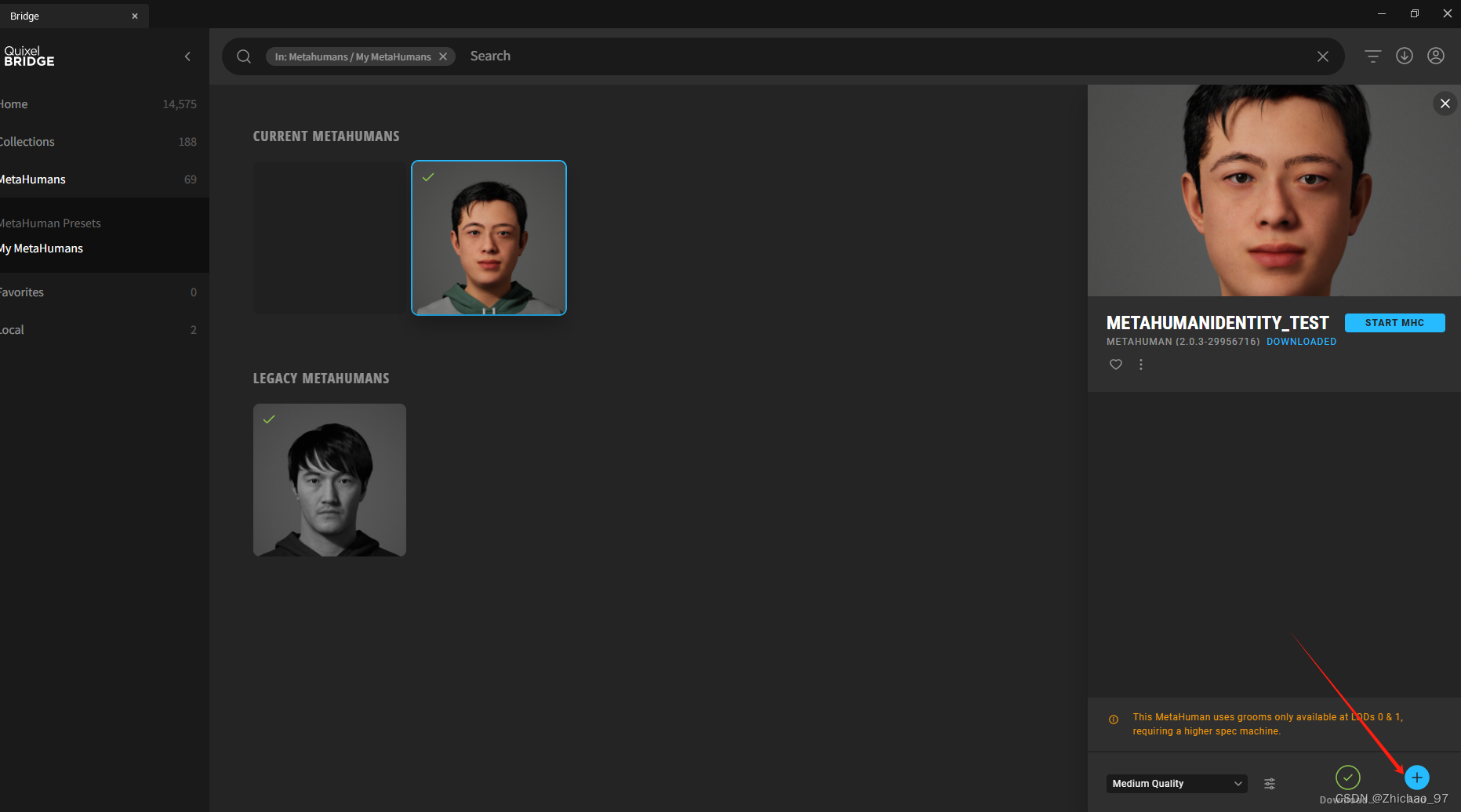This screenshot has width=1461, height=812.
Task: Open MetaHuman Presets in the sidebar
Action: (x=50, y=223)
